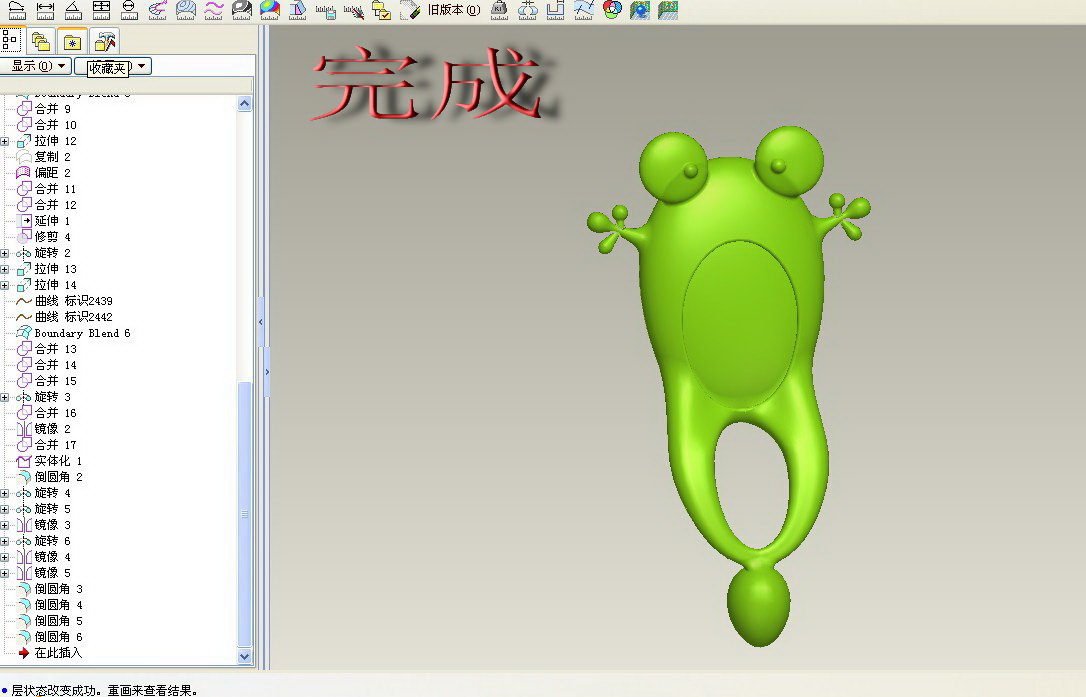
Task: Switch to the model tree tab
Action: click(x=10, y=40)
